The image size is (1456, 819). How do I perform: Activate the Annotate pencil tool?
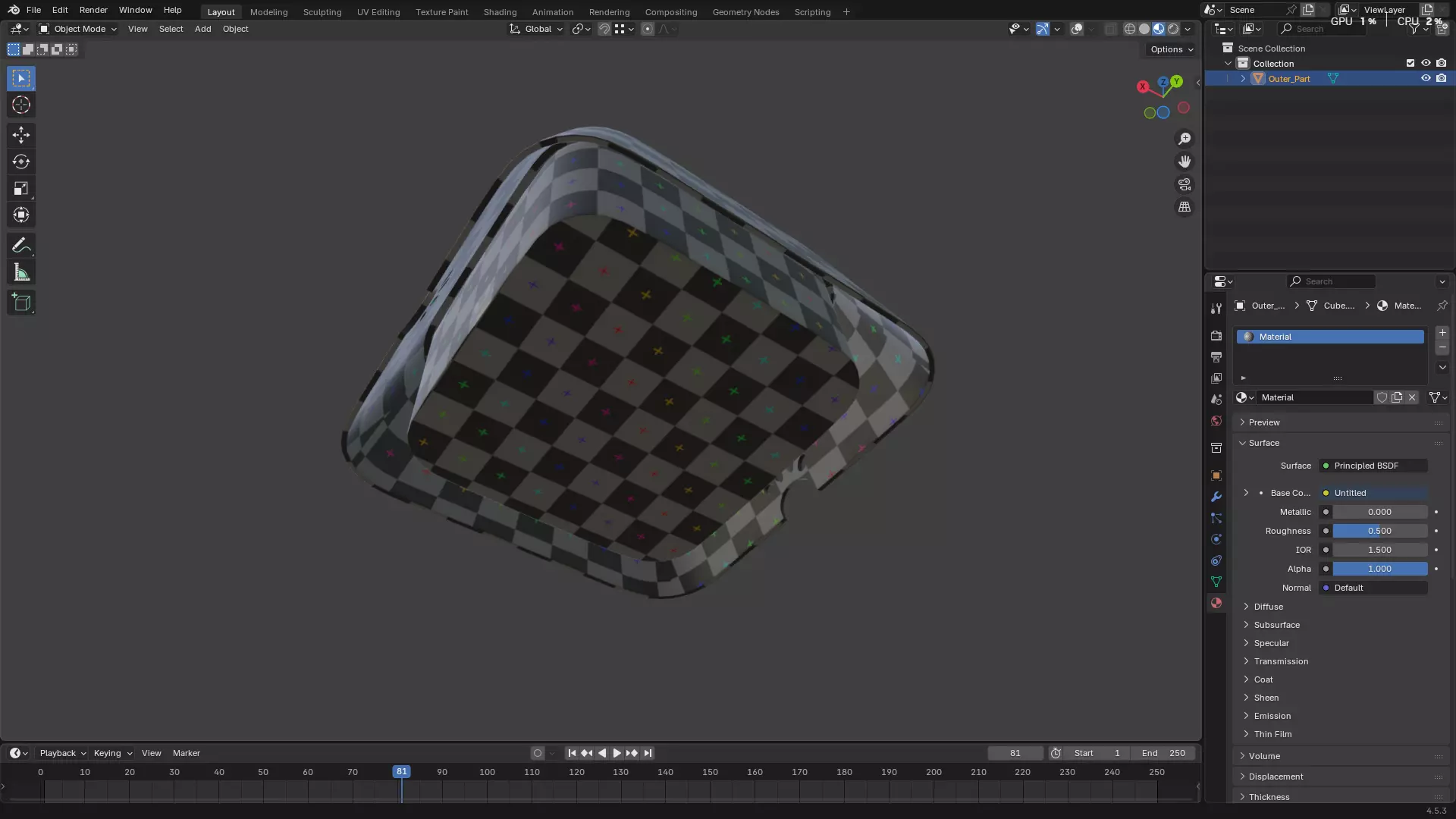click(x=21, y=246)
